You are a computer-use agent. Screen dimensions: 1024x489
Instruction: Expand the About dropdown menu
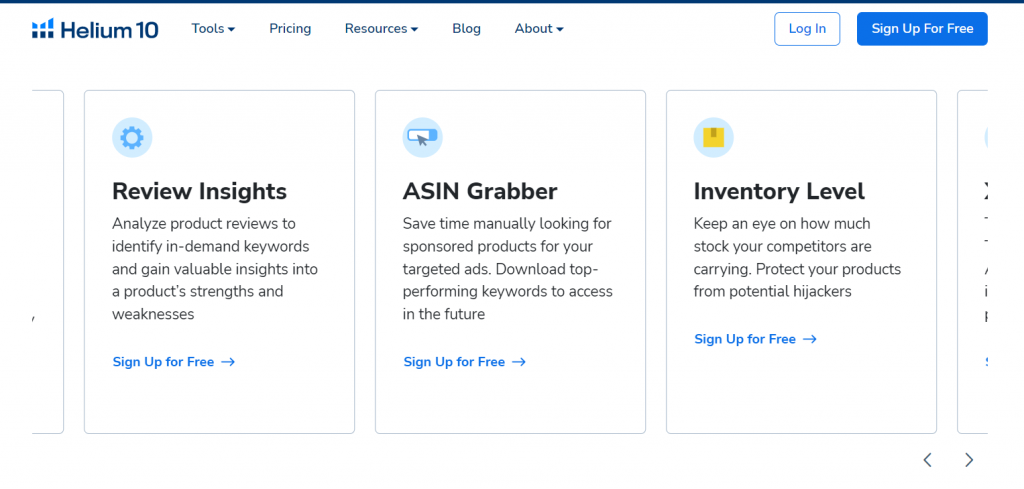pos(539,29)
